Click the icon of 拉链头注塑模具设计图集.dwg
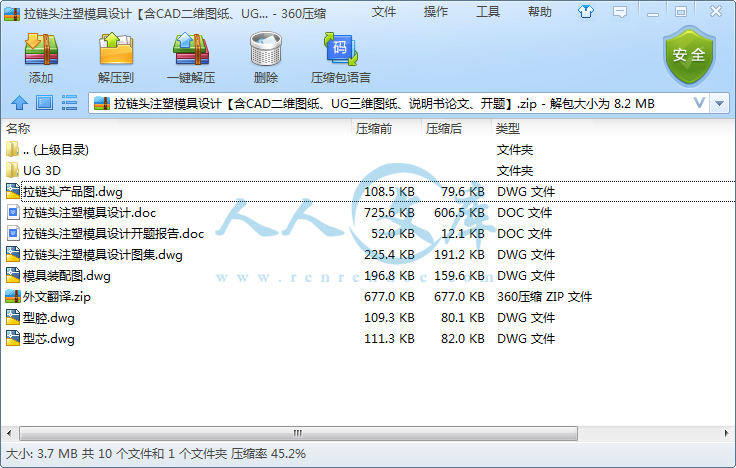This screenshot has width=736, height=468. pyautogui.click(x=13, y=254)
